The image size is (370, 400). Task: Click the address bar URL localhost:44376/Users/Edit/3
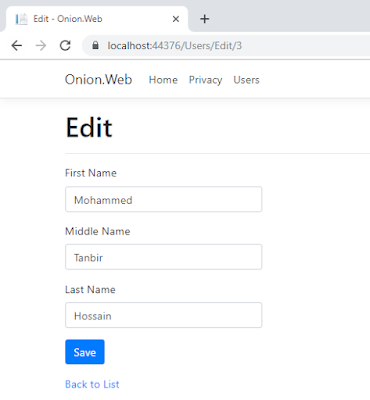175,45
